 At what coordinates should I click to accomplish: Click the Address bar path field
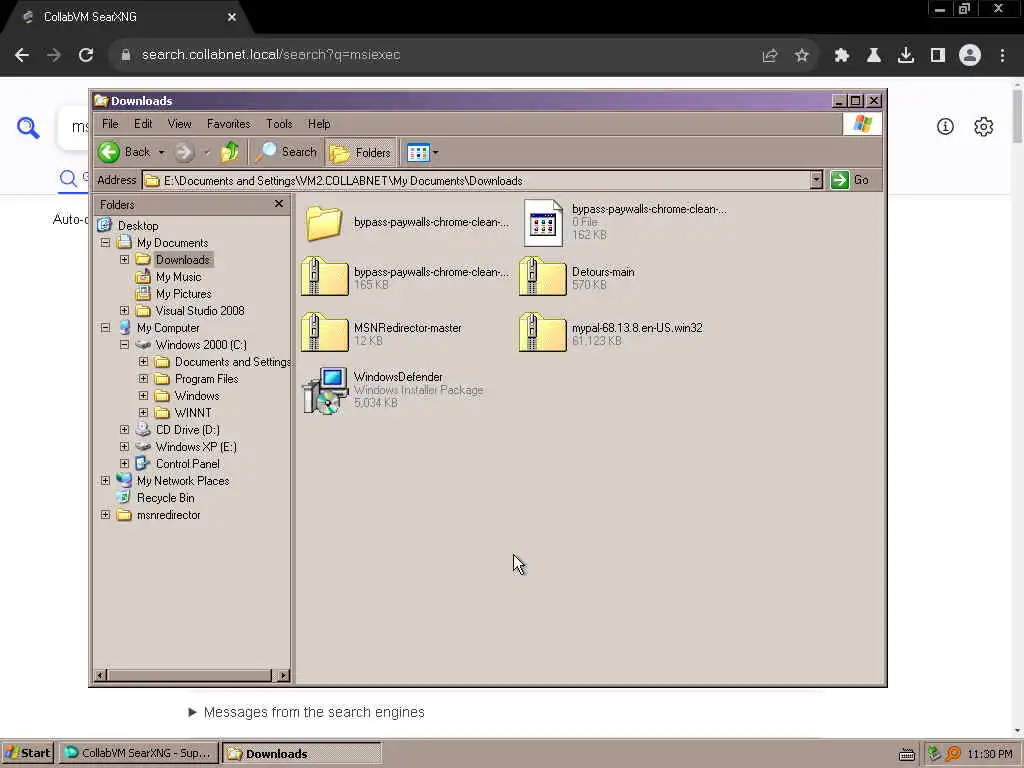(x=476, y=181)
